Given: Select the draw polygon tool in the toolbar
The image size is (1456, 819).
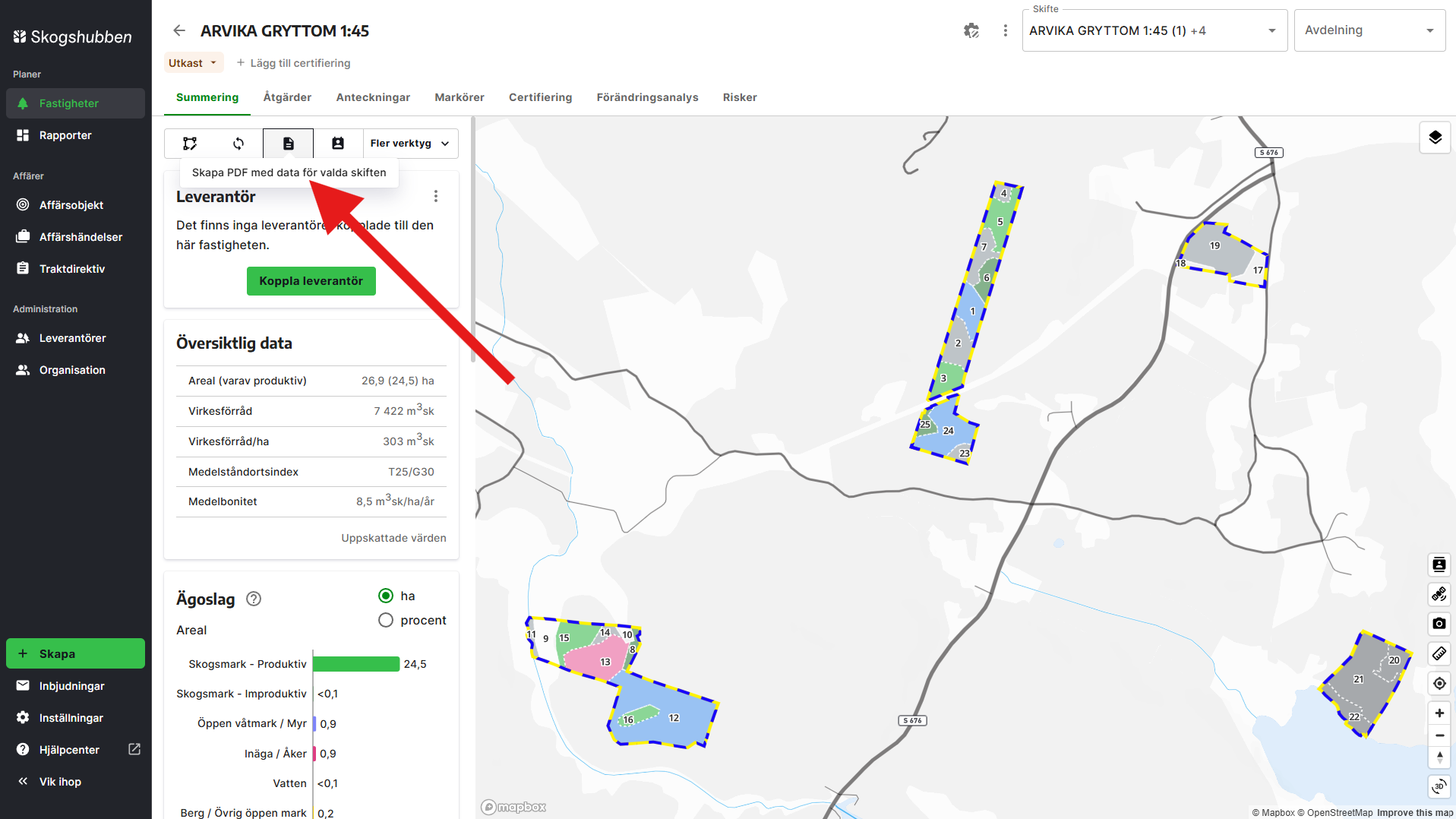Looking at the screenshot, I should (190, 144).
